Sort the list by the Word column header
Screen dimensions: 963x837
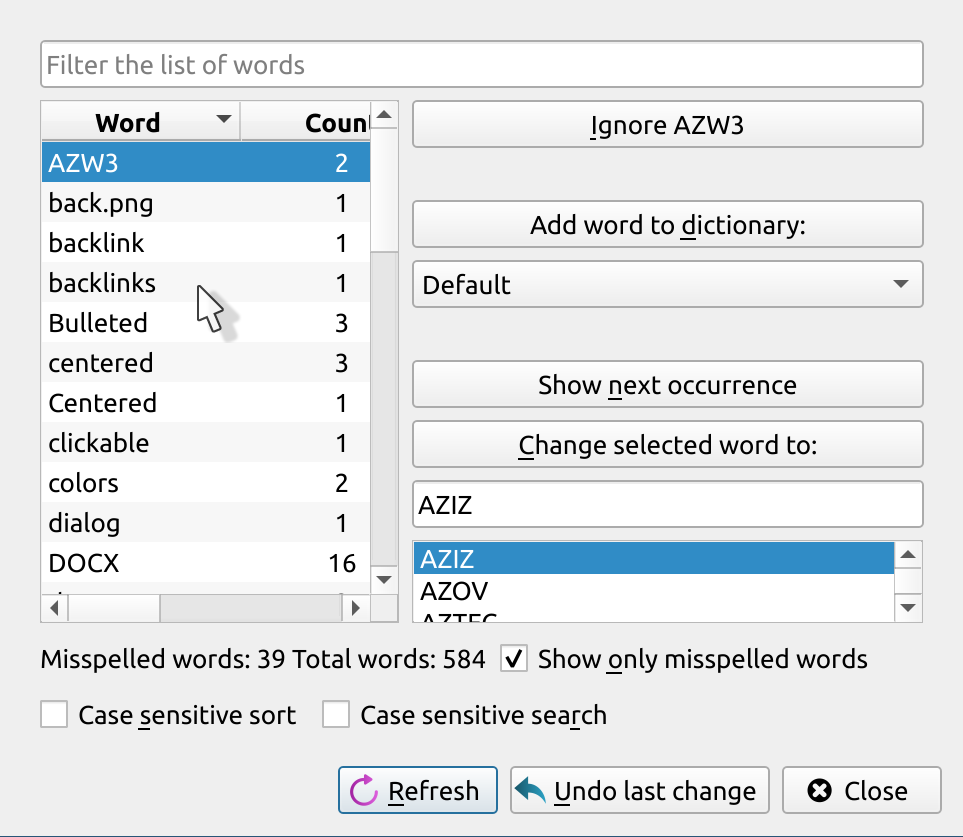(128, 123)
